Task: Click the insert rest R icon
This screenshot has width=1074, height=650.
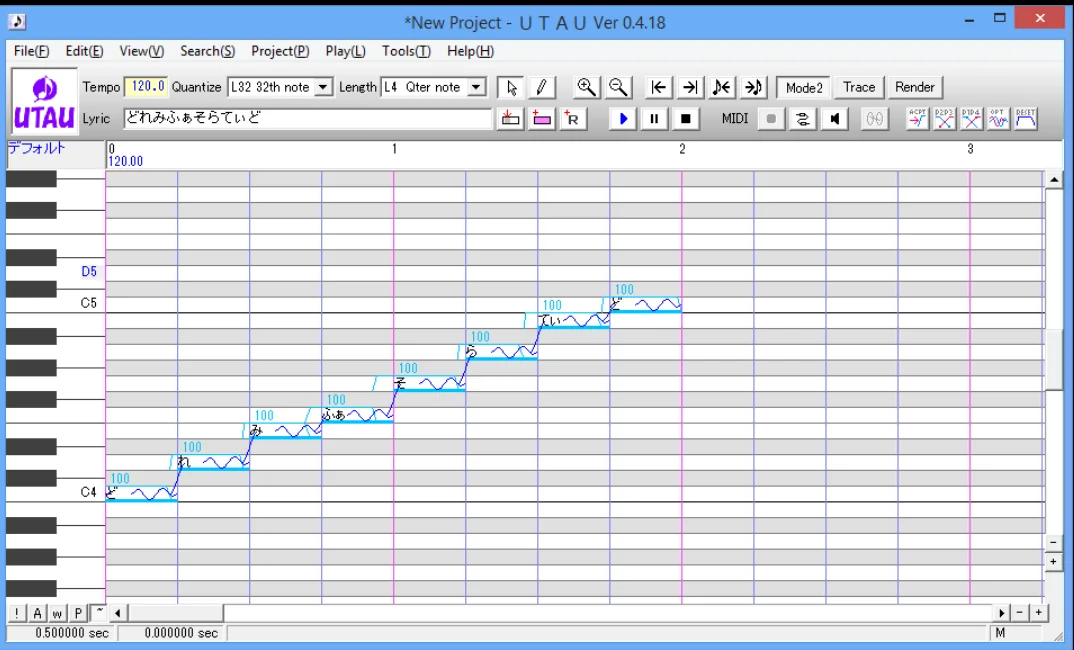Action: (573, 118)
